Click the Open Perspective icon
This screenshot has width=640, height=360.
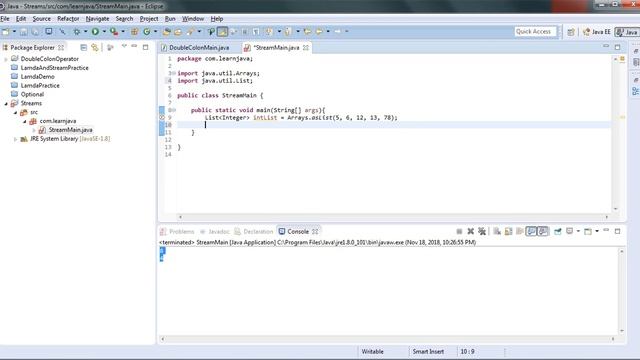pos(571,32)
